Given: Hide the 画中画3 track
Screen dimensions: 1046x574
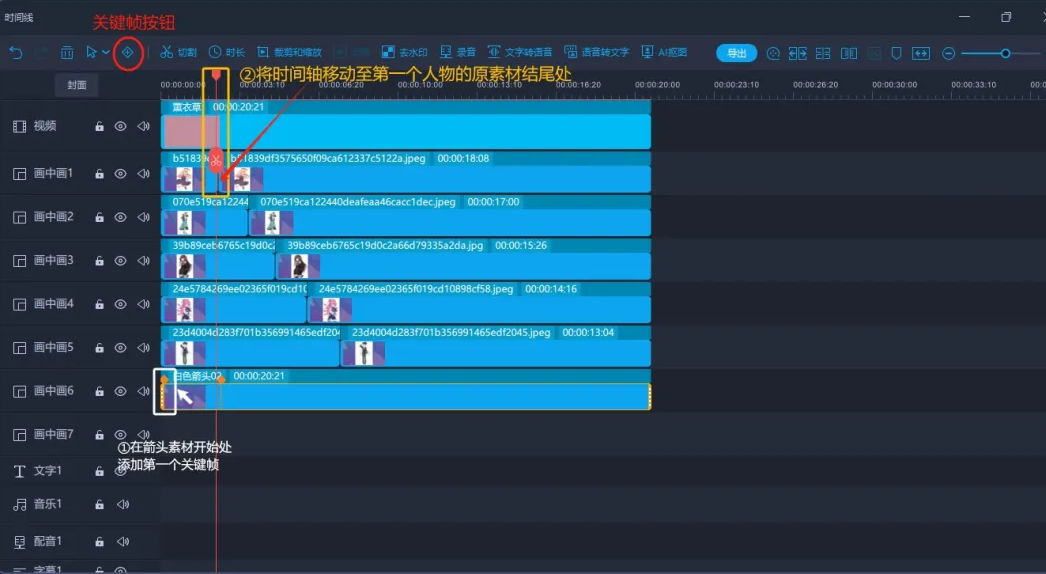Looking at the screenshot, I should tap(121, 260).
